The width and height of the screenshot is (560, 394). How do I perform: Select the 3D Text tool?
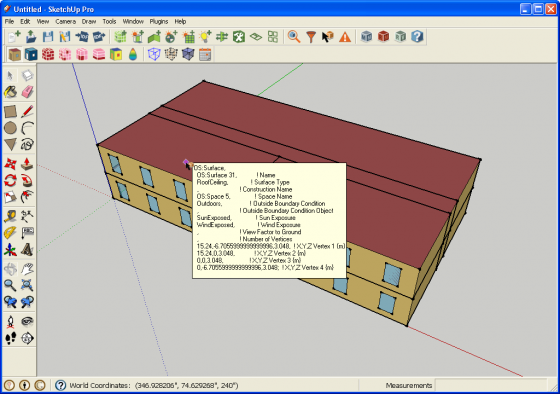tap(27, 249)
